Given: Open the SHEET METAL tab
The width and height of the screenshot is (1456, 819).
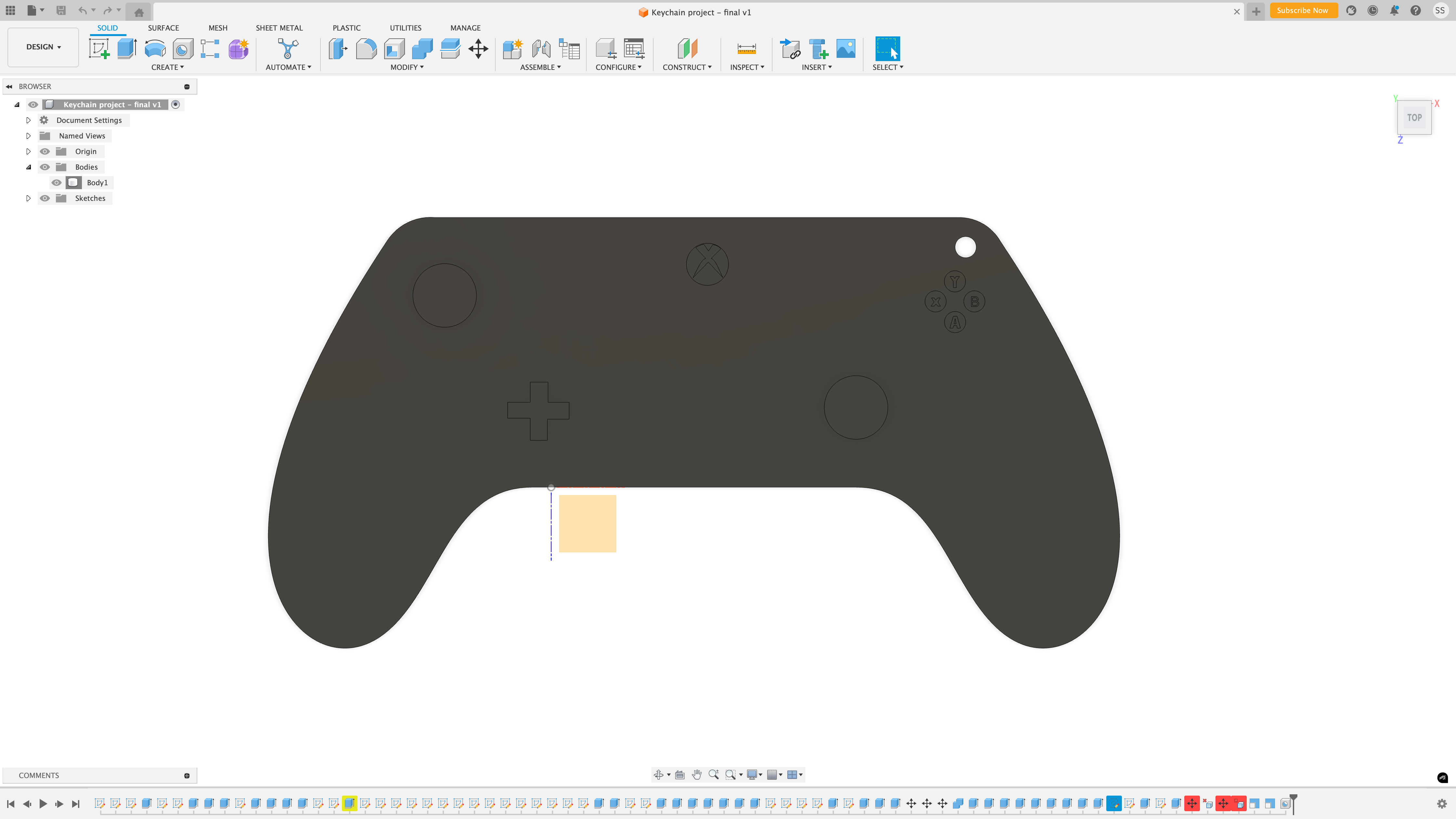Looking at the screenshot, I should [279, 28].
